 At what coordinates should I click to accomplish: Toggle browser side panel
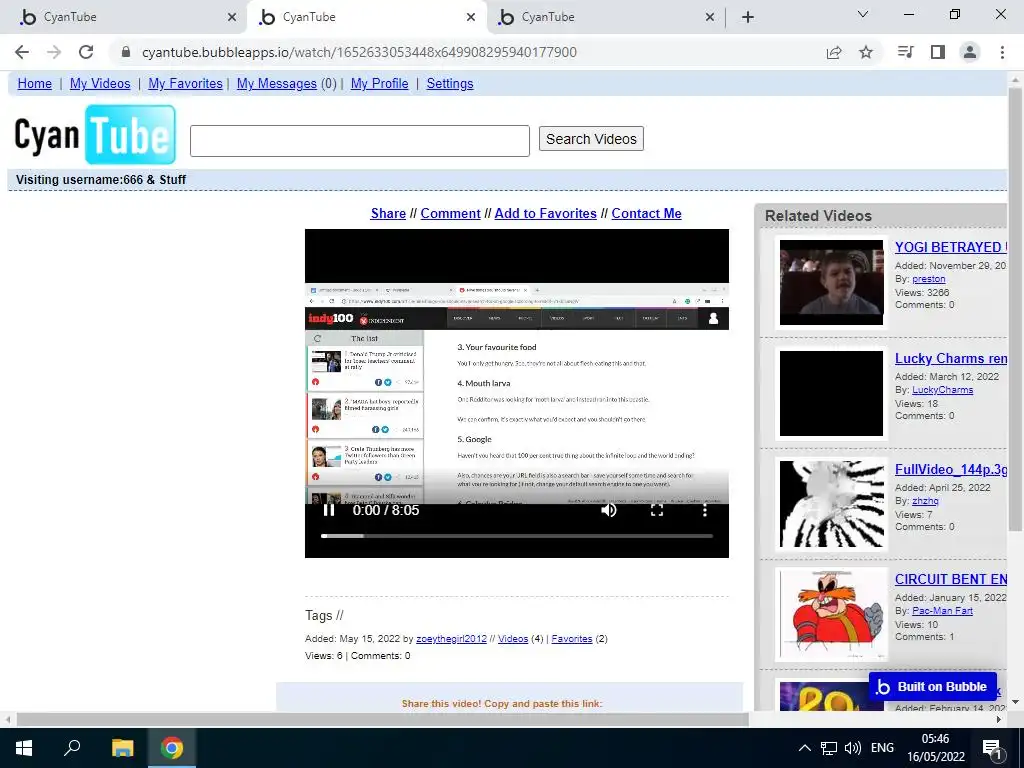pos(938,52)
